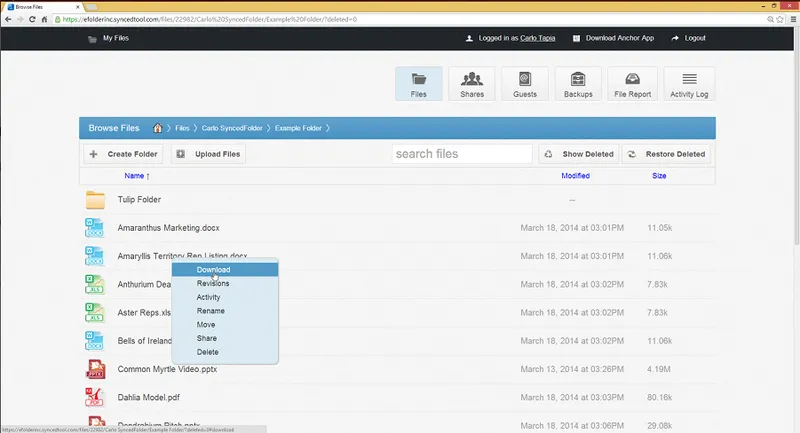Click the Amaranthus Marketing.docx file icon

point(94,228)
